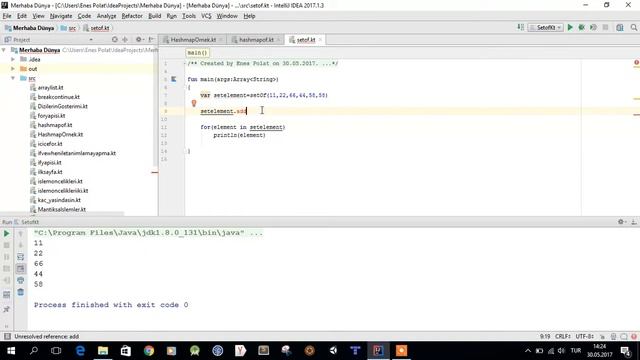Image resolution: width=640 pixels, height=360 pixels.
Task: Click the UTF-8 encoding in the status bar
Action: tap(584, 336)
